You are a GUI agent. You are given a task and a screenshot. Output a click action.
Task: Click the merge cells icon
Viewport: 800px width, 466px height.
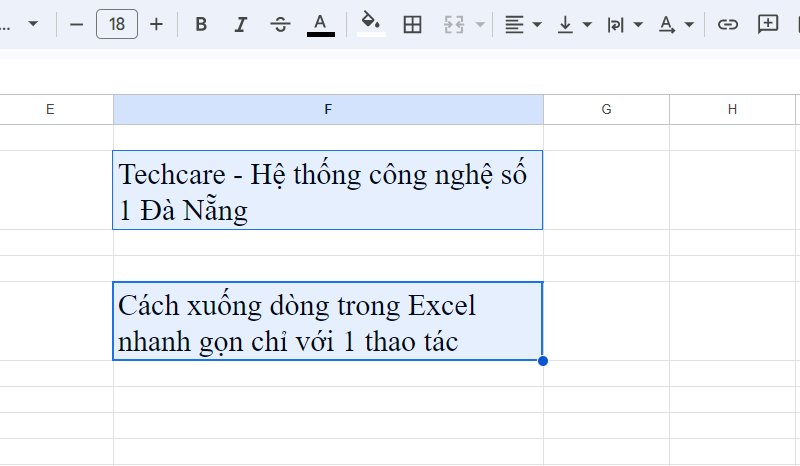[x=454, y=24]
